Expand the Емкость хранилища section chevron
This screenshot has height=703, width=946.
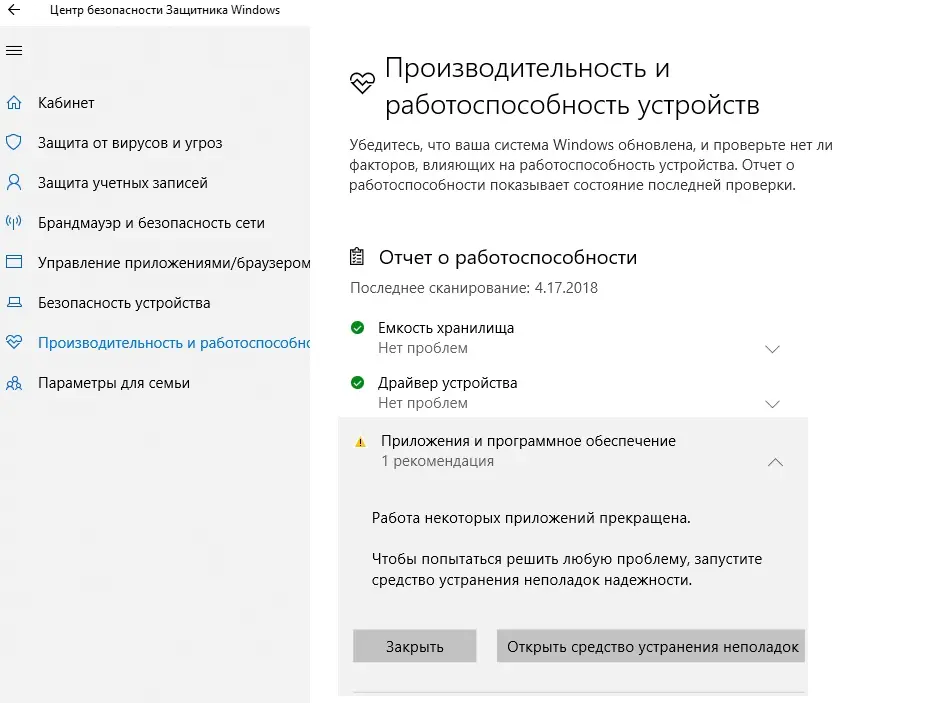(x=772, y=349)
